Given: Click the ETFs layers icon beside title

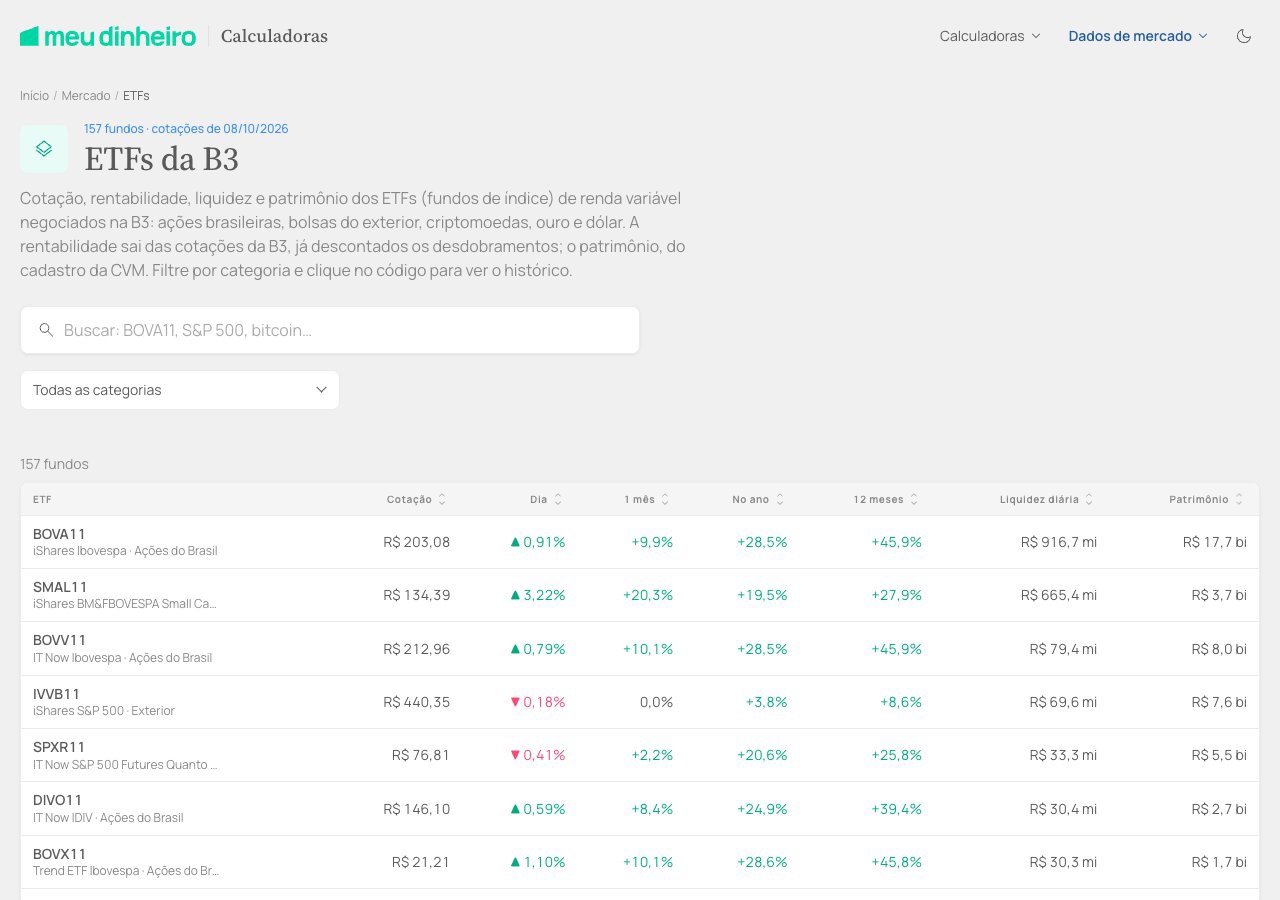Looking at the screenshot, I should tap(44, 148).
